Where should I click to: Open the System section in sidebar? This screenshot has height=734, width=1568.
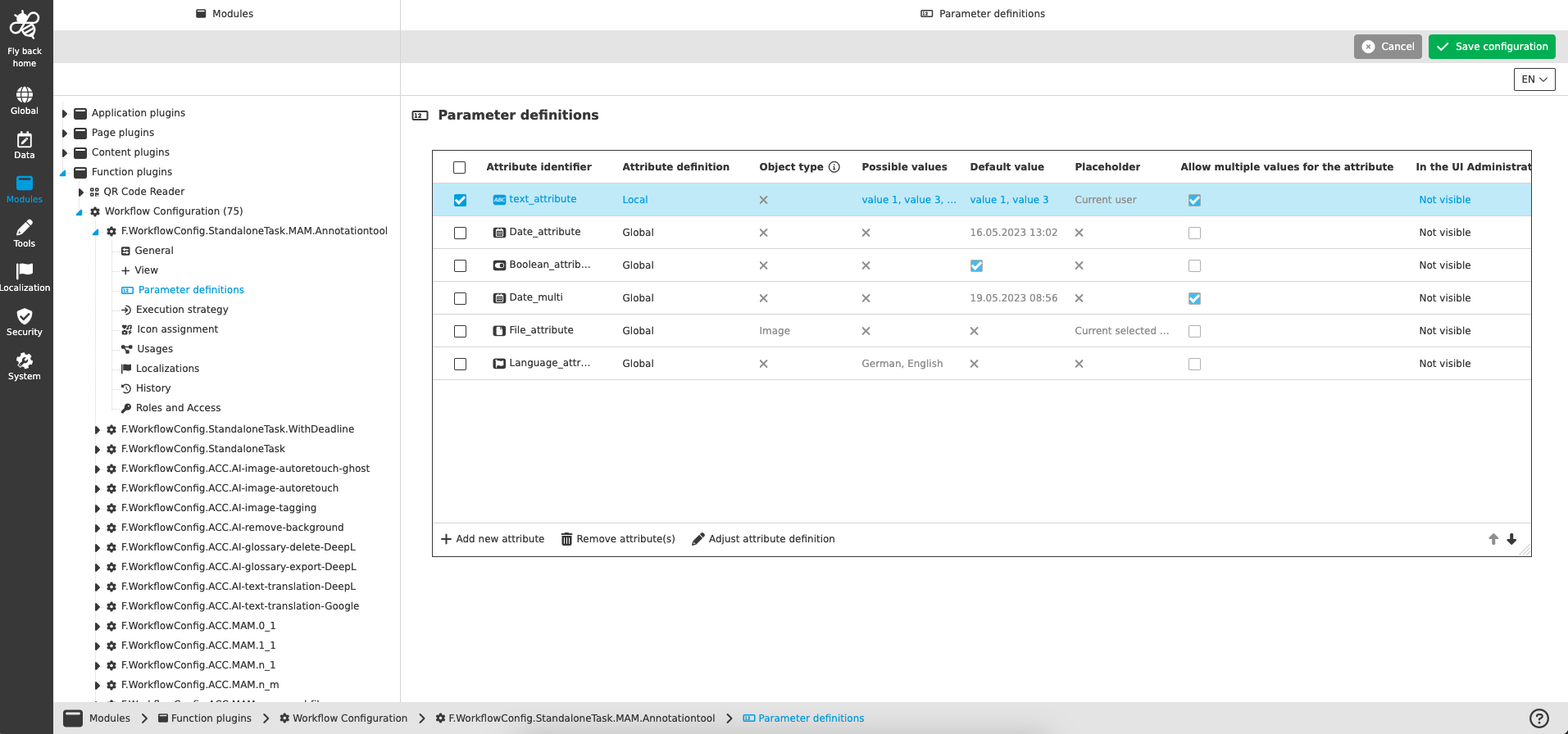(25, 367)
